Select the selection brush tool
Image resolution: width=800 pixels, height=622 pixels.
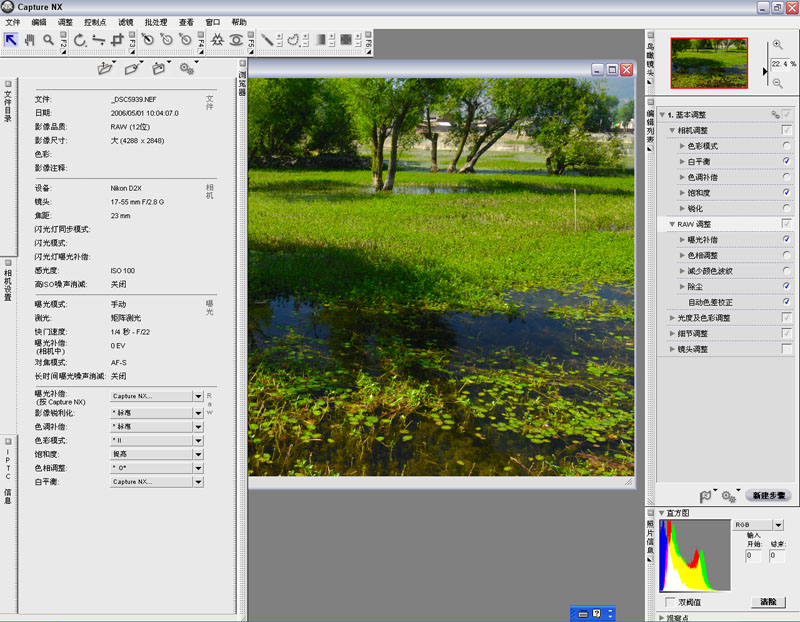pyautogui.click(x=267, y=40)
